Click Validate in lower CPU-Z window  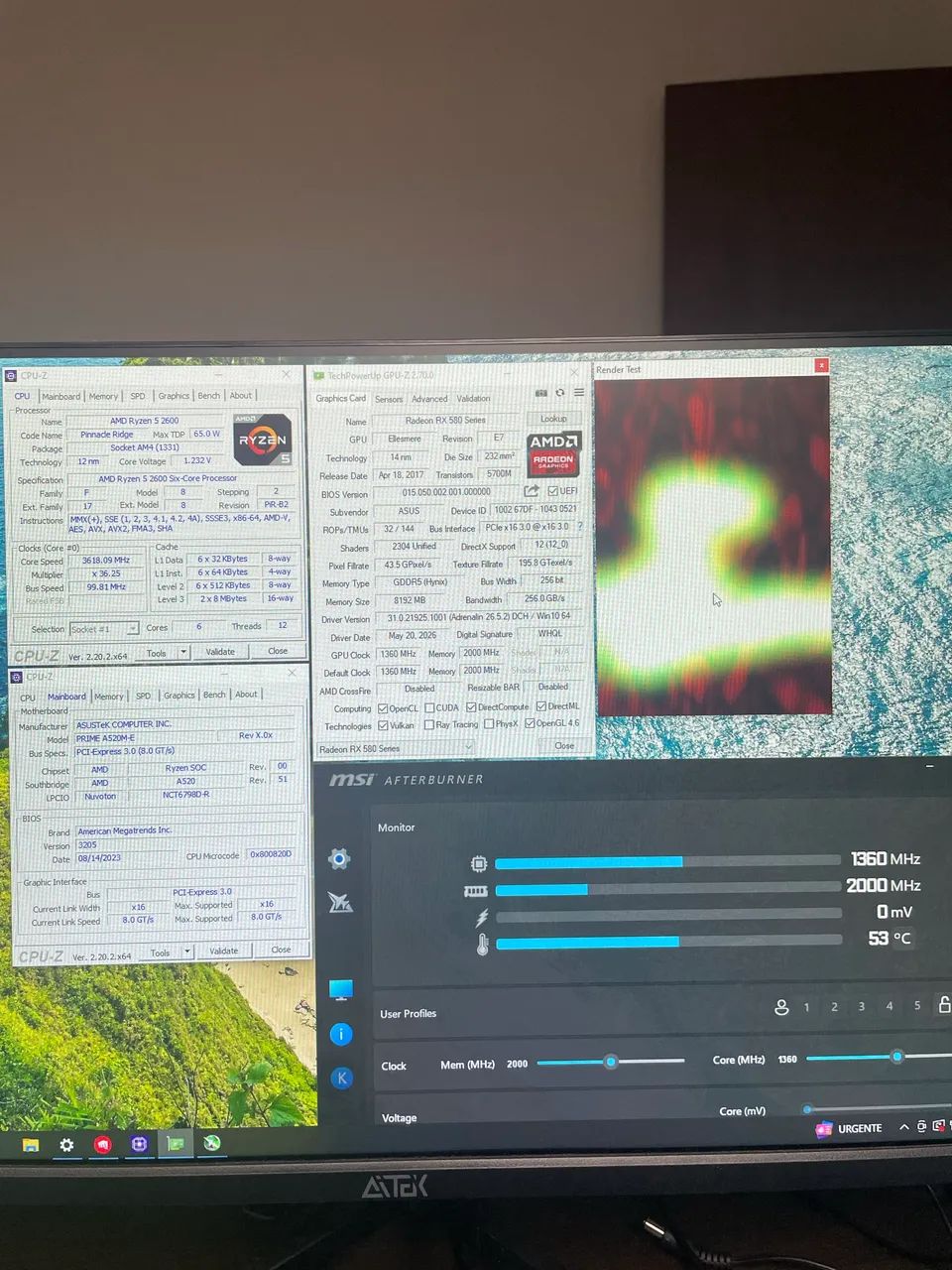pyautogui.click(x=224, y=951)
